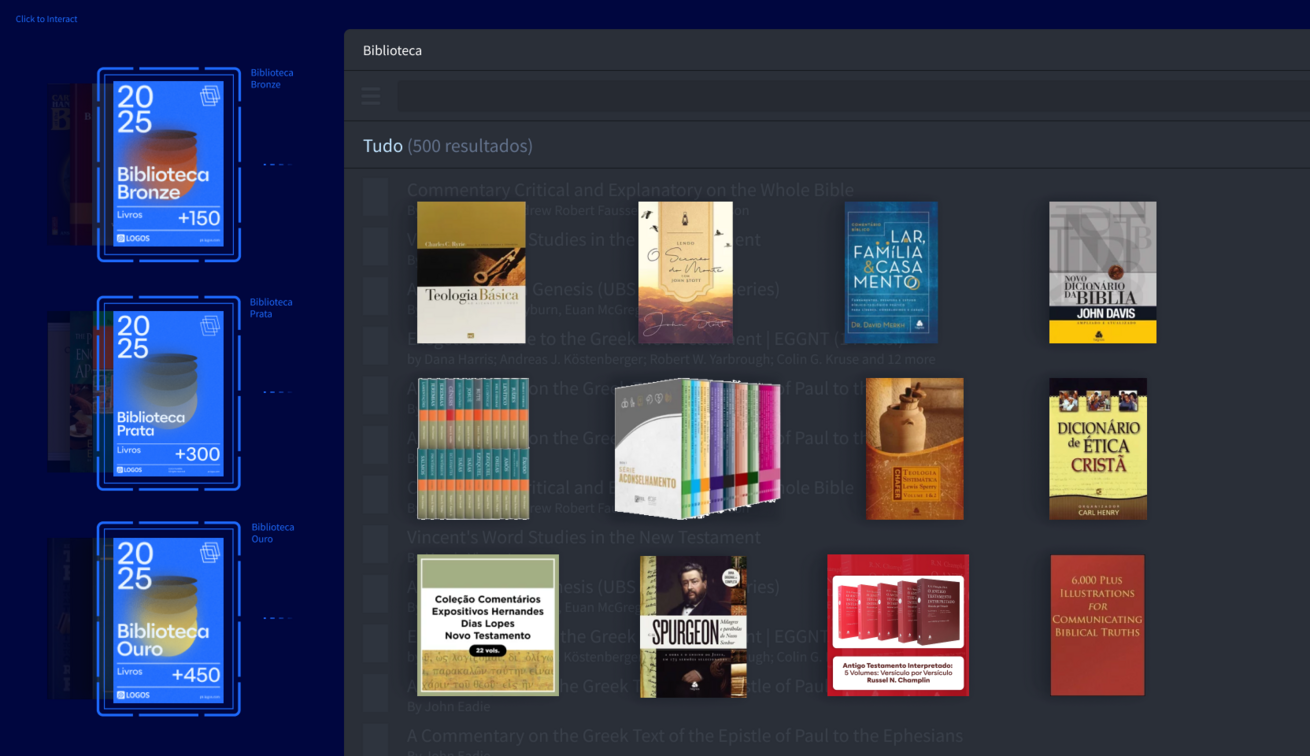This screenshot has width=1310, height=756.
Task: Open the Teologia Básica book cover
Action: click(471, 272)
